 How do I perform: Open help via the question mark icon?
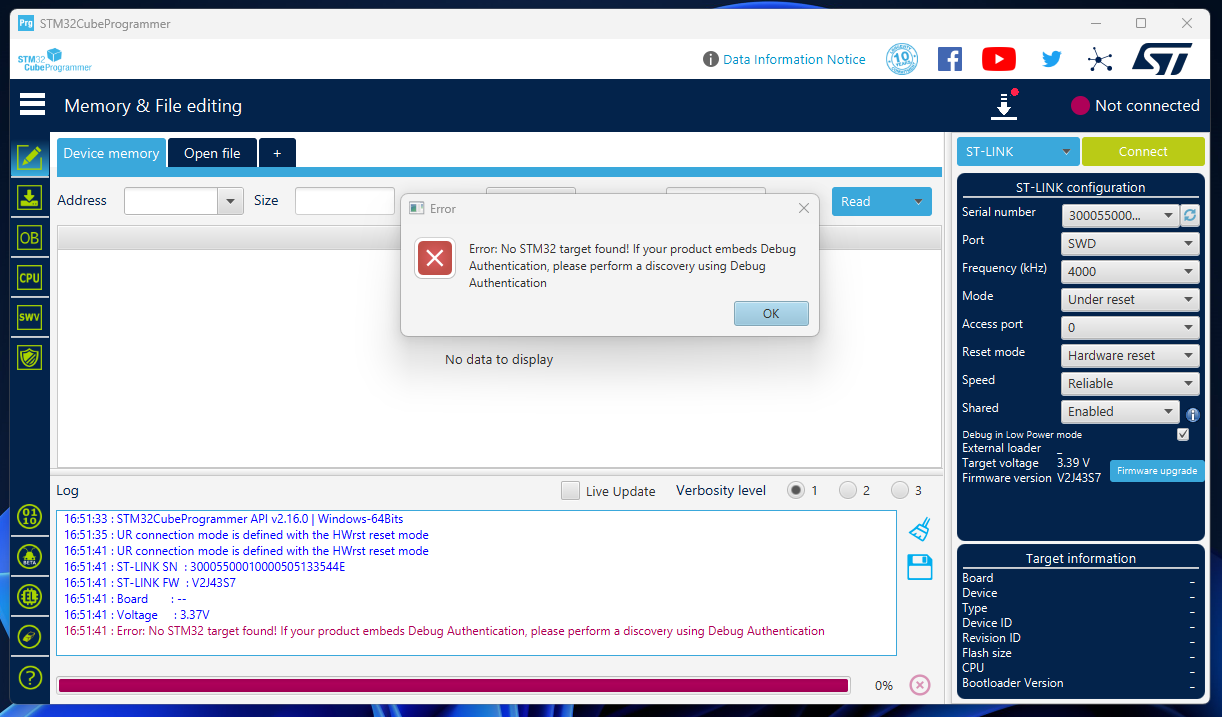29,678
